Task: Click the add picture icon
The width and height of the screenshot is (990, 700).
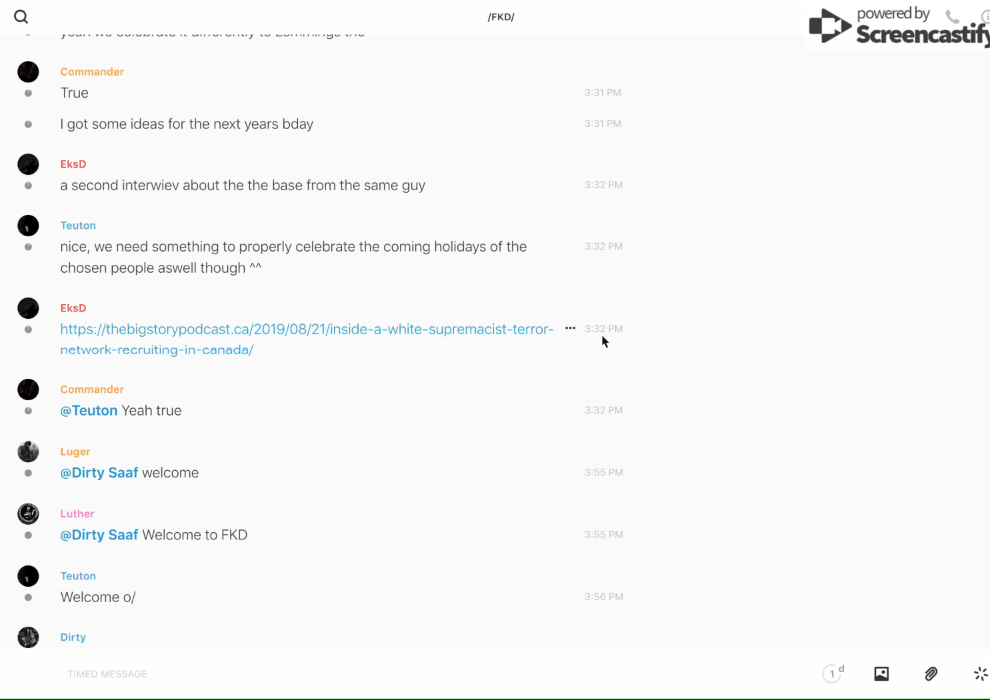Action: 881,674
